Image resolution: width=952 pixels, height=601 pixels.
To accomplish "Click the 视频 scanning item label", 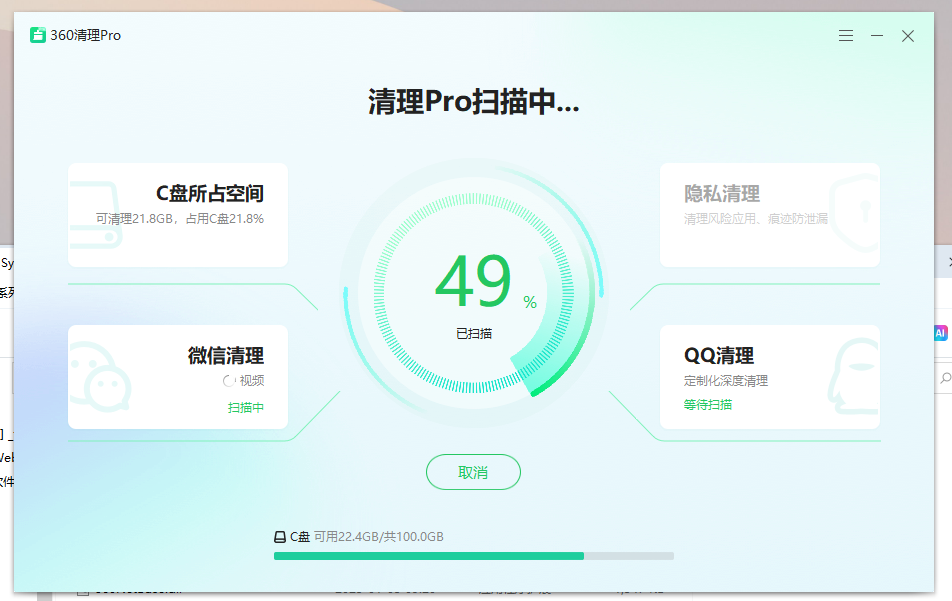I will [x=251, y=381].
